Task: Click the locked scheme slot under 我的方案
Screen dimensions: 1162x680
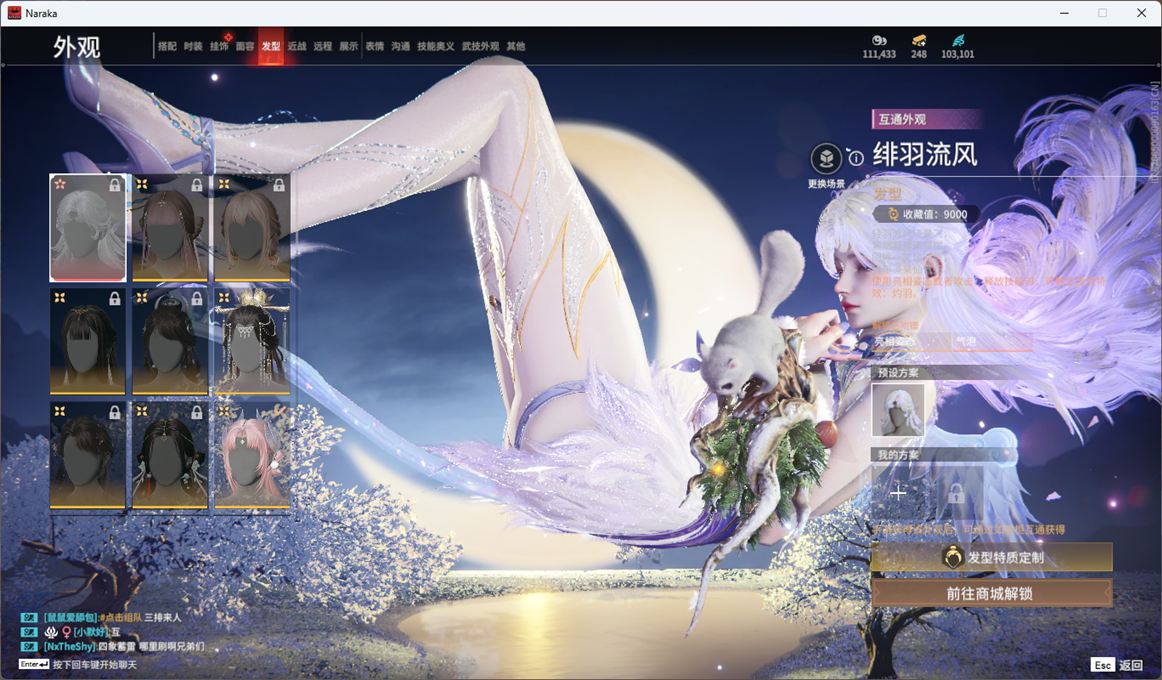Action: [956, 493]
